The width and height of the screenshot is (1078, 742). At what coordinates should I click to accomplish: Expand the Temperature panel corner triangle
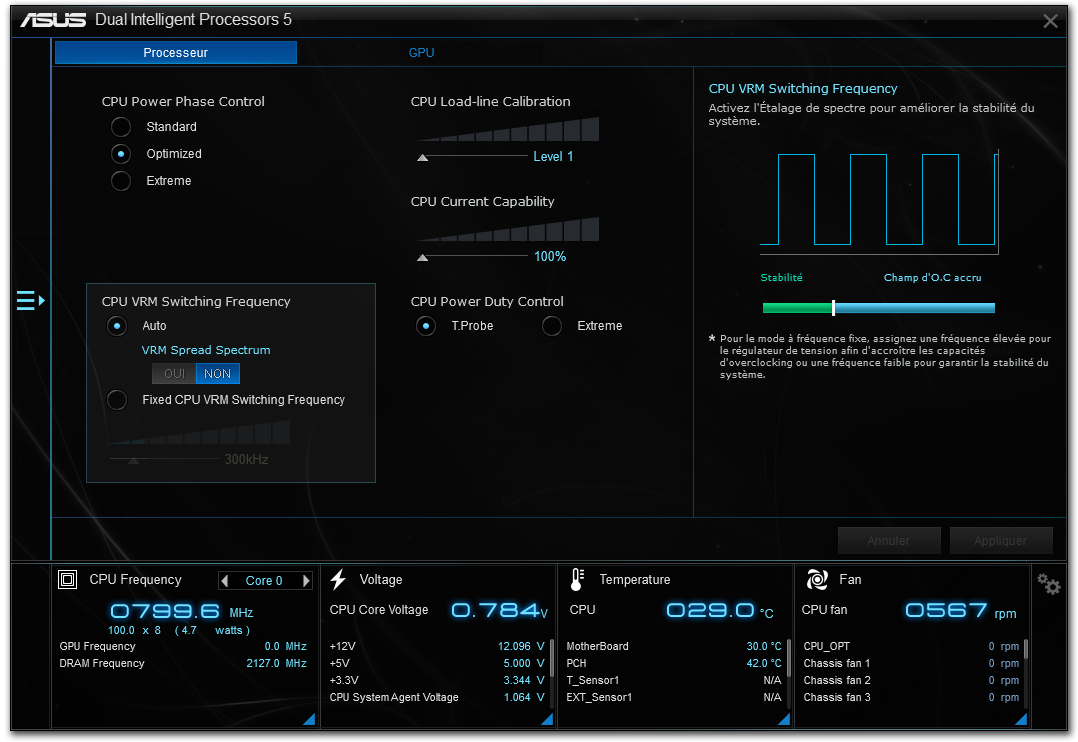[785, 719]
